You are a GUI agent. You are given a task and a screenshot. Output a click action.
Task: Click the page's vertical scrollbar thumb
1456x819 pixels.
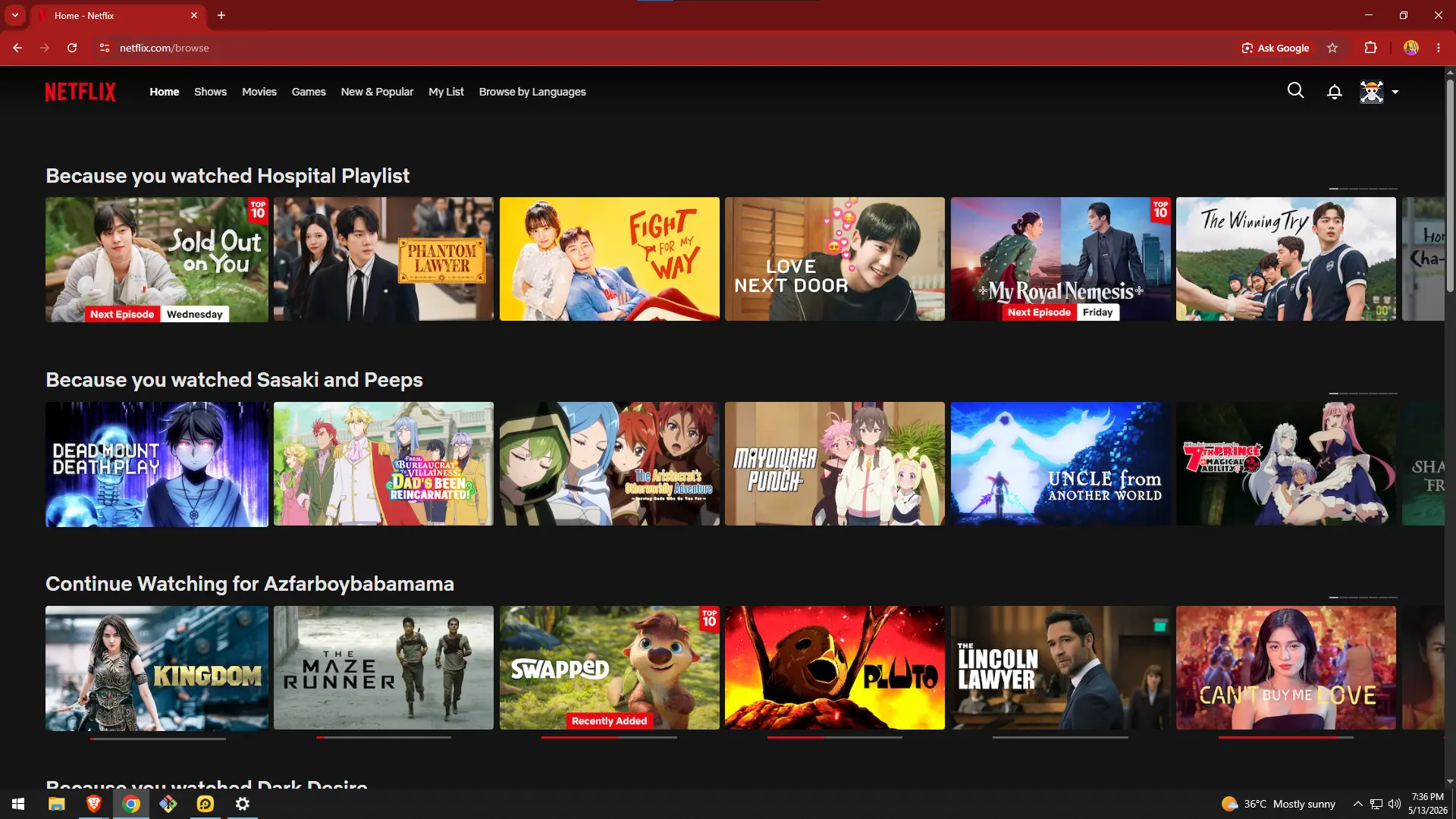click(x=1450, y=184)
